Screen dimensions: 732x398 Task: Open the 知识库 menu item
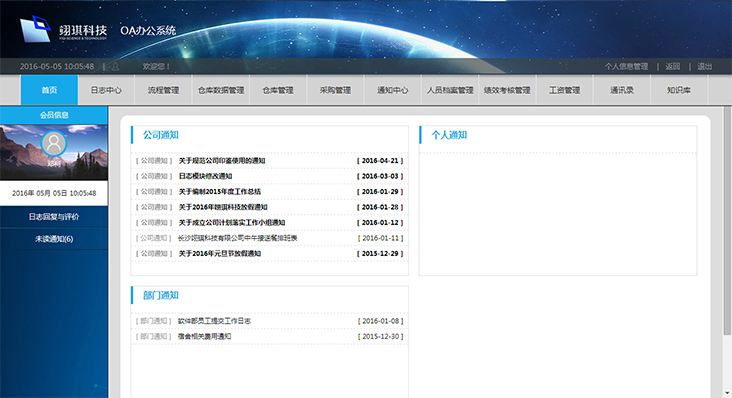click(x=679, y=90)
